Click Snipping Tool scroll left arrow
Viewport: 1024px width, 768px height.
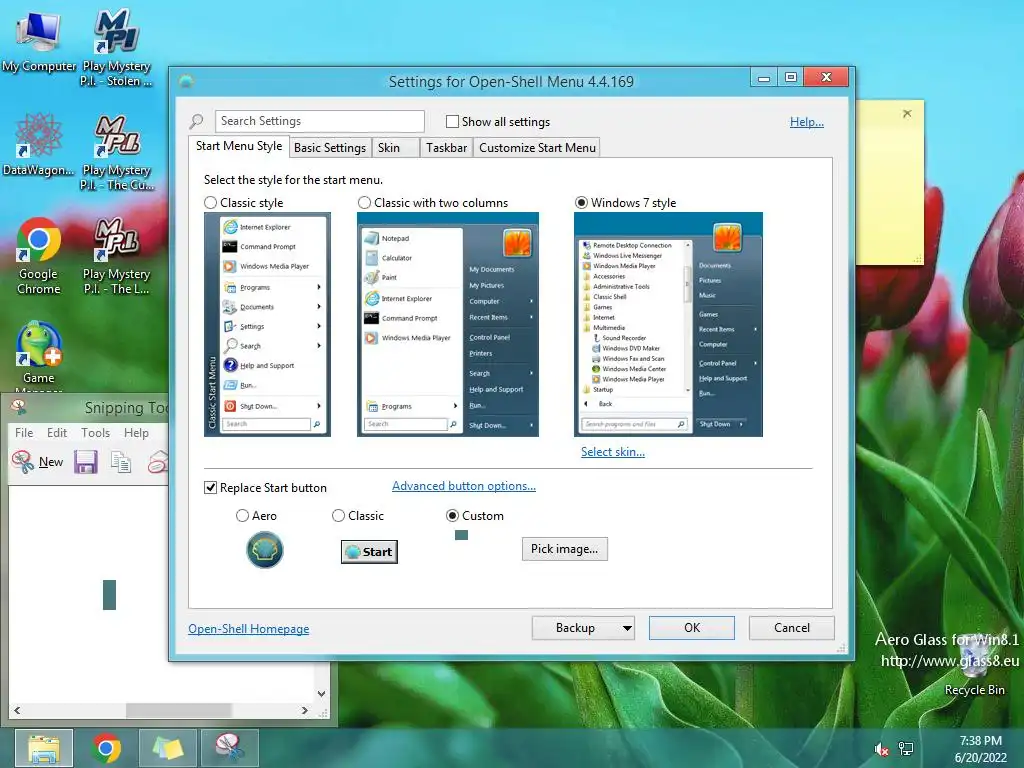pyautogui.click(x=17, y=710)
